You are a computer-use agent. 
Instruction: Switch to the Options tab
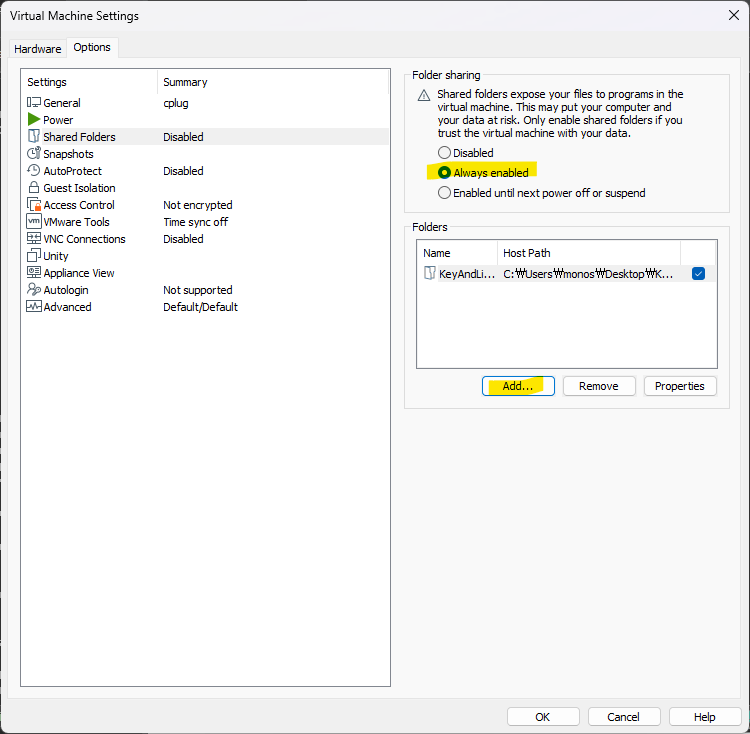pos(92,47)
